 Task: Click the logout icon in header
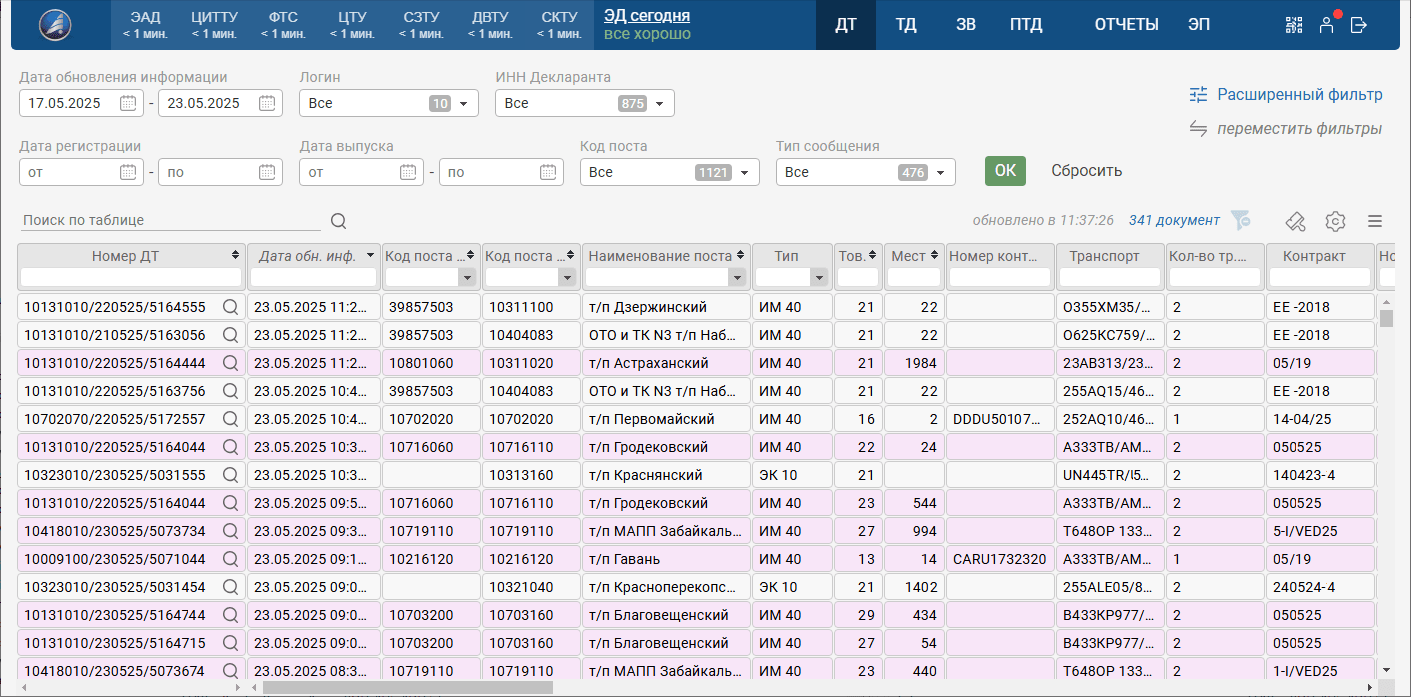tap(1359, 25)
